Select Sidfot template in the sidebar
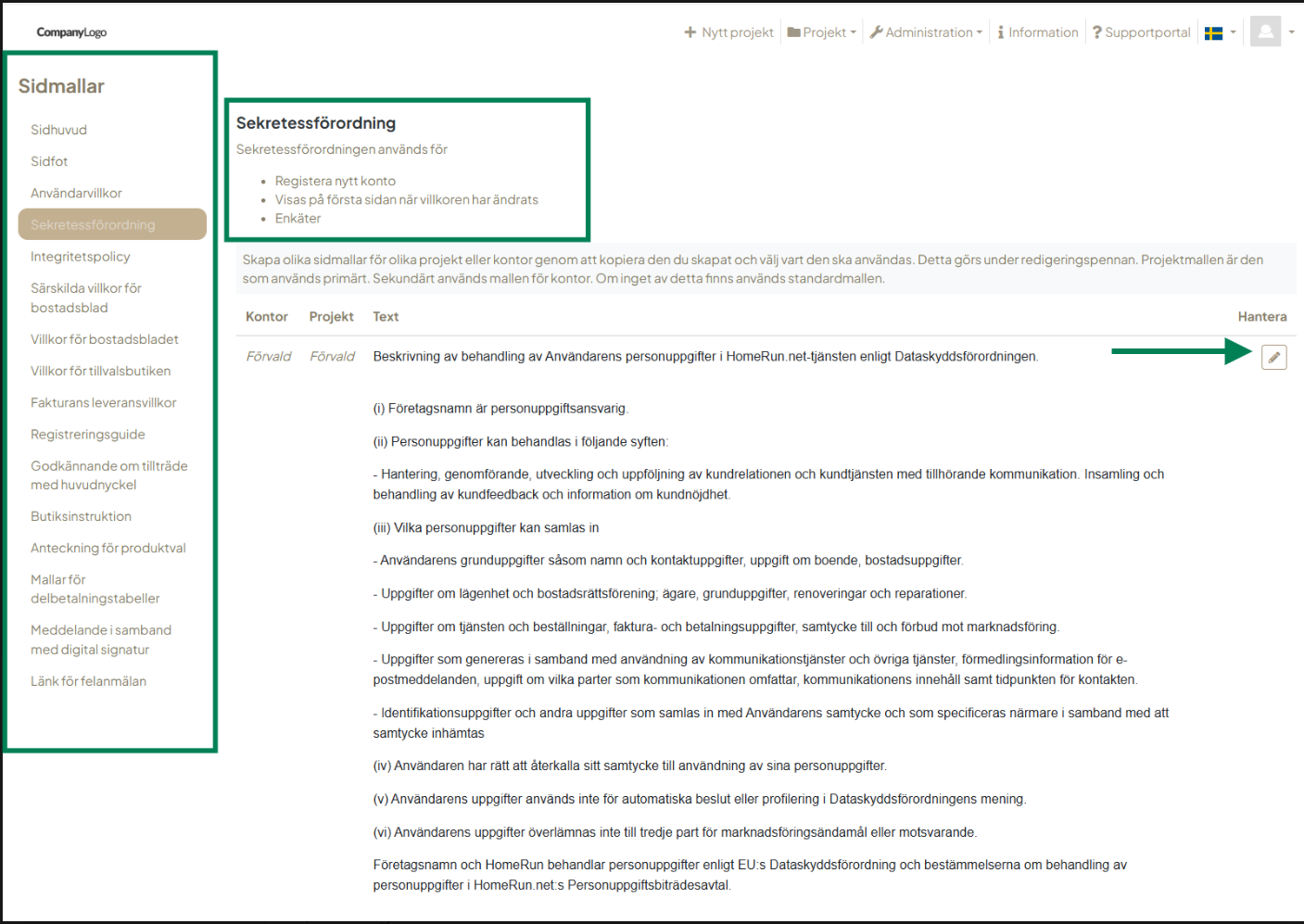 (49, 161)
